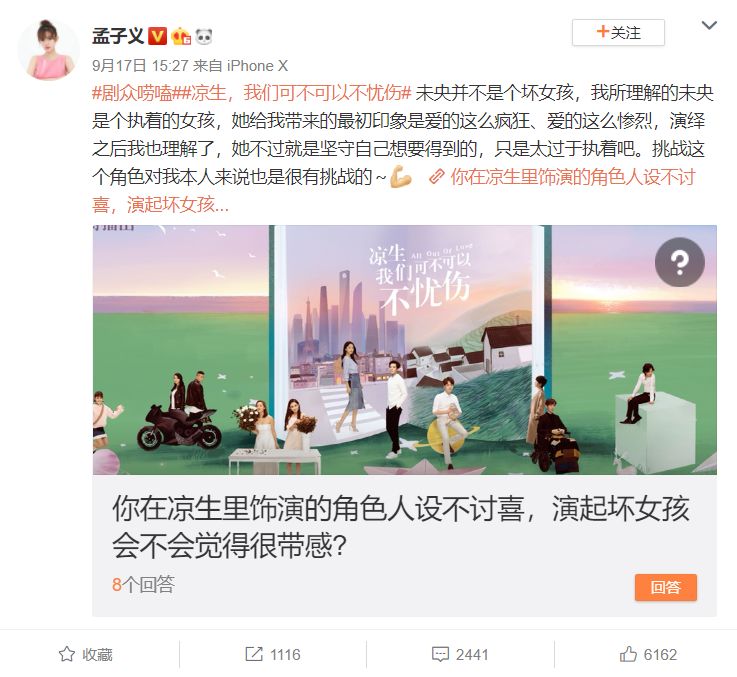Click the panda badge icon
737x677 pixels.
click(204, 36)
